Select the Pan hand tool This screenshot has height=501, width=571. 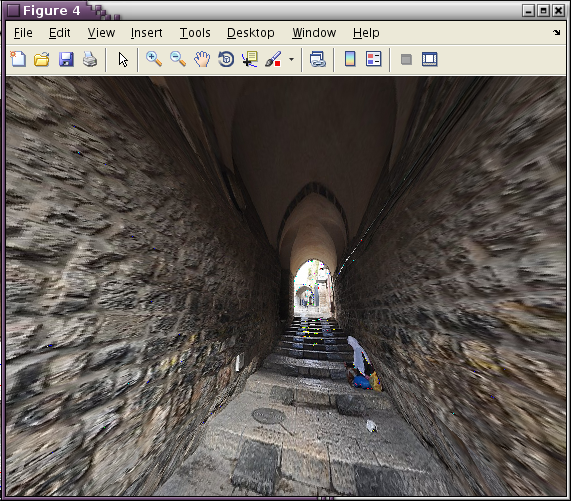tap(202, 59)
